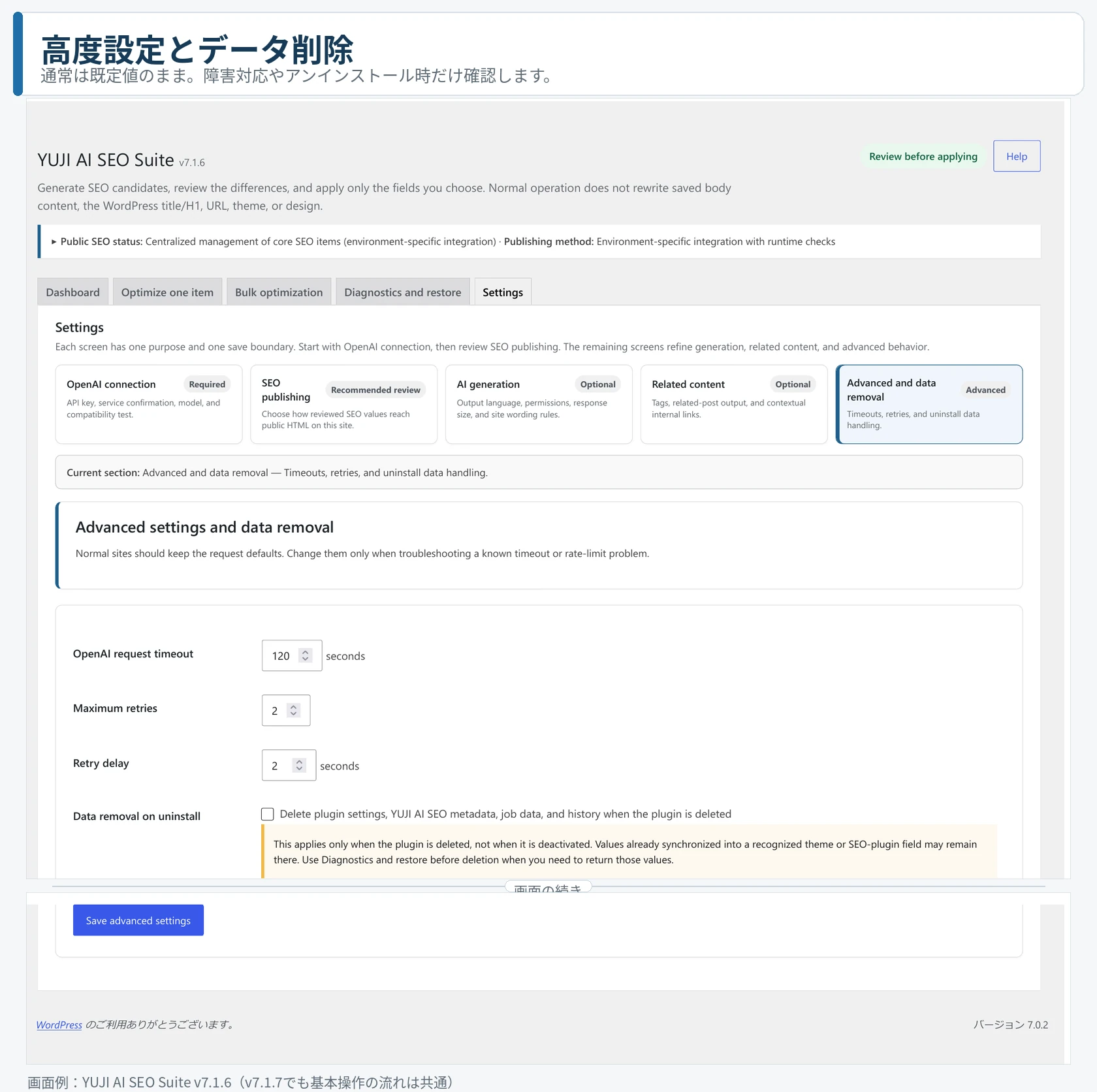Click the OpenAI request timeout label
The width and height of the screenshot is (1097, 1092).
[x=133, y=653]
